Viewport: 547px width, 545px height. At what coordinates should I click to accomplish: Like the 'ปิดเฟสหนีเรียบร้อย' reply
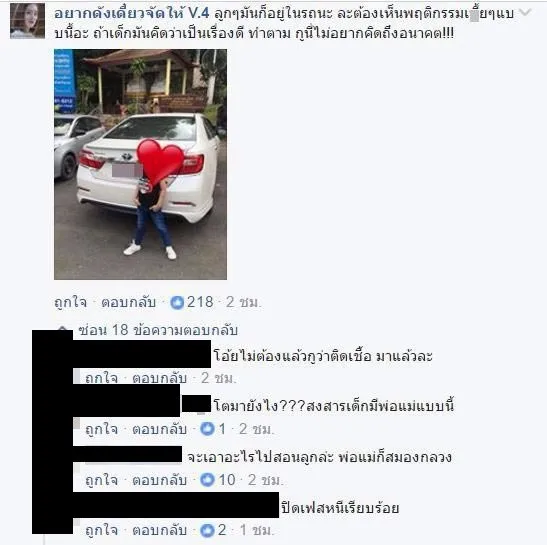click(102, 530)
